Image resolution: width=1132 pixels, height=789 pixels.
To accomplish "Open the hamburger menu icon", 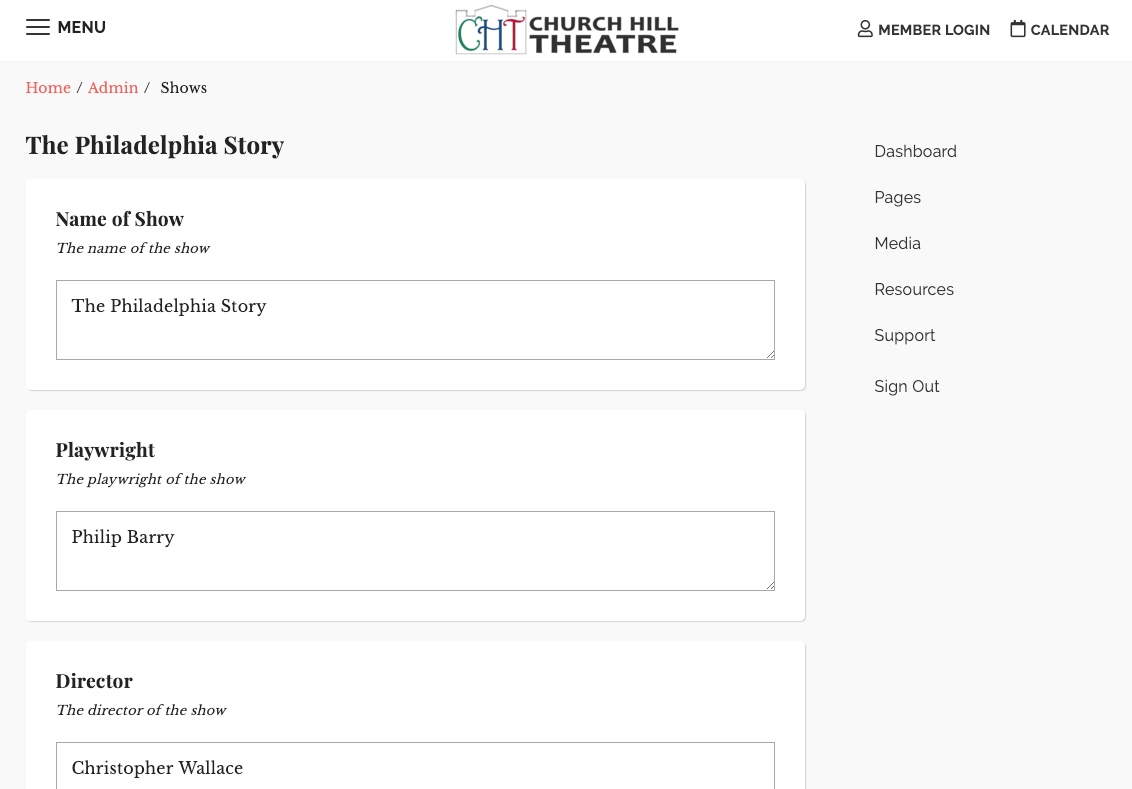I will (38, 27).
